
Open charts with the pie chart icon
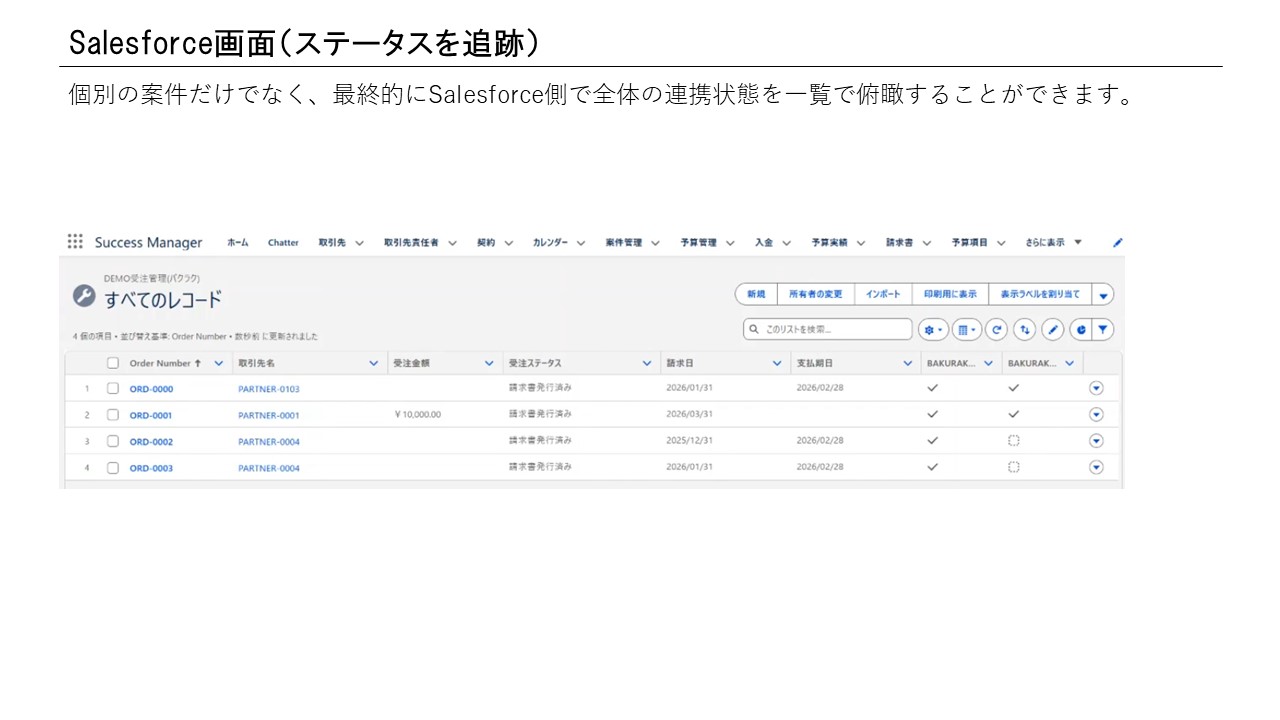point(1080,329)
